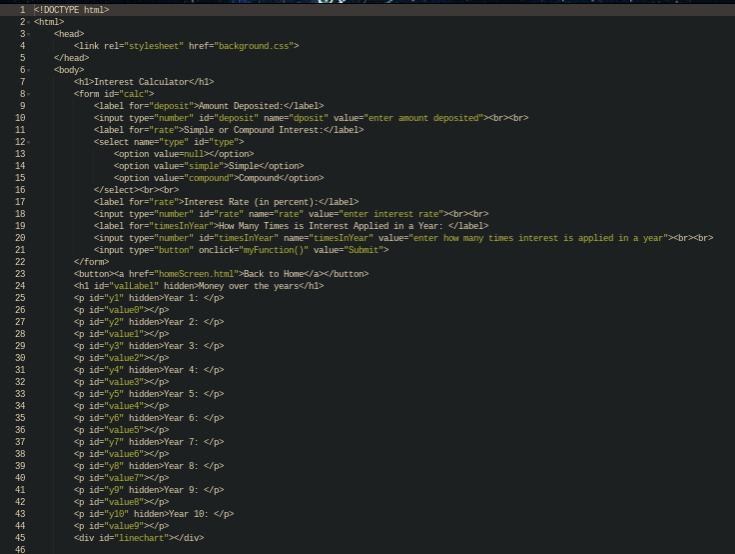Click the Year 2: paragraph text
This screenshot has height=554, width=735.
click(x=181, y=322)
